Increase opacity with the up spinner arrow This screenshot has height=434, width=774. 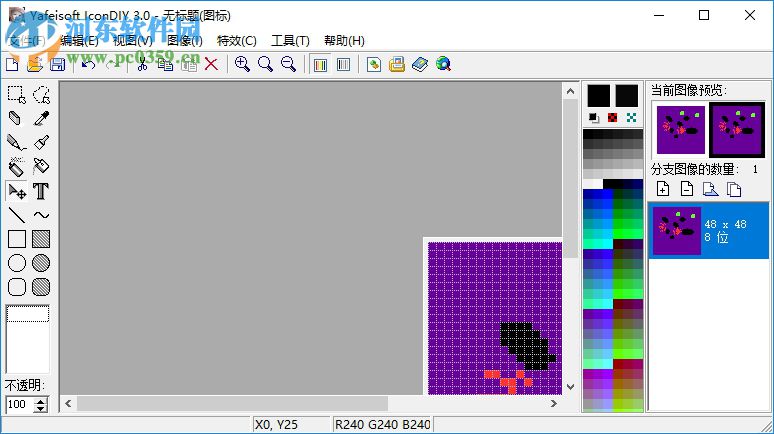point(41,401)
